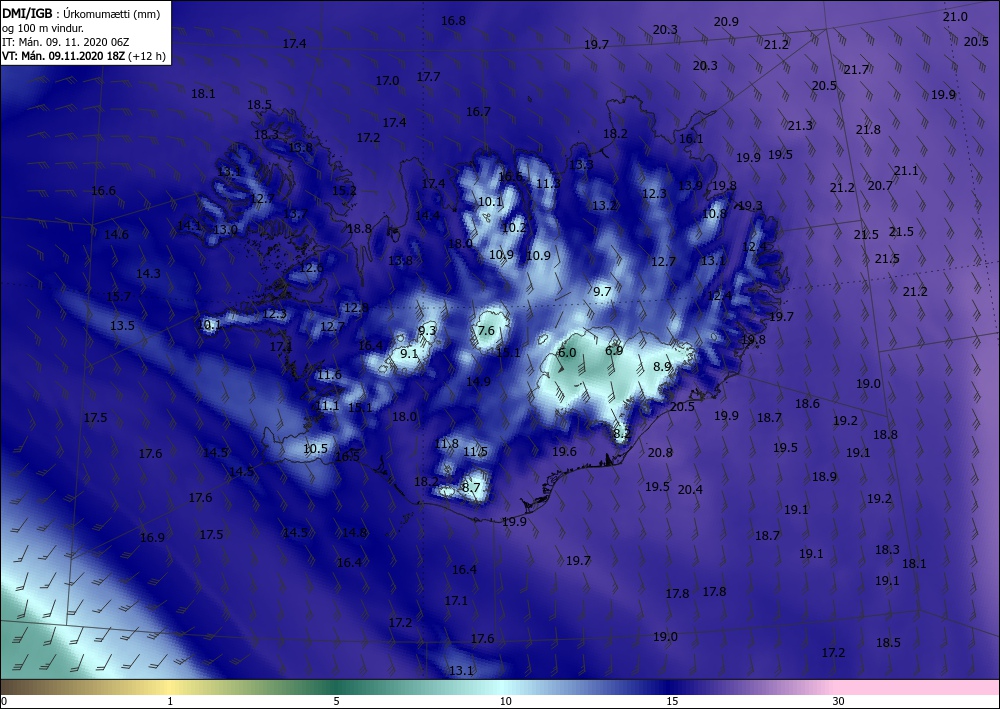Click the map value 19.6

pyautogui.click(x=564, y=451)
